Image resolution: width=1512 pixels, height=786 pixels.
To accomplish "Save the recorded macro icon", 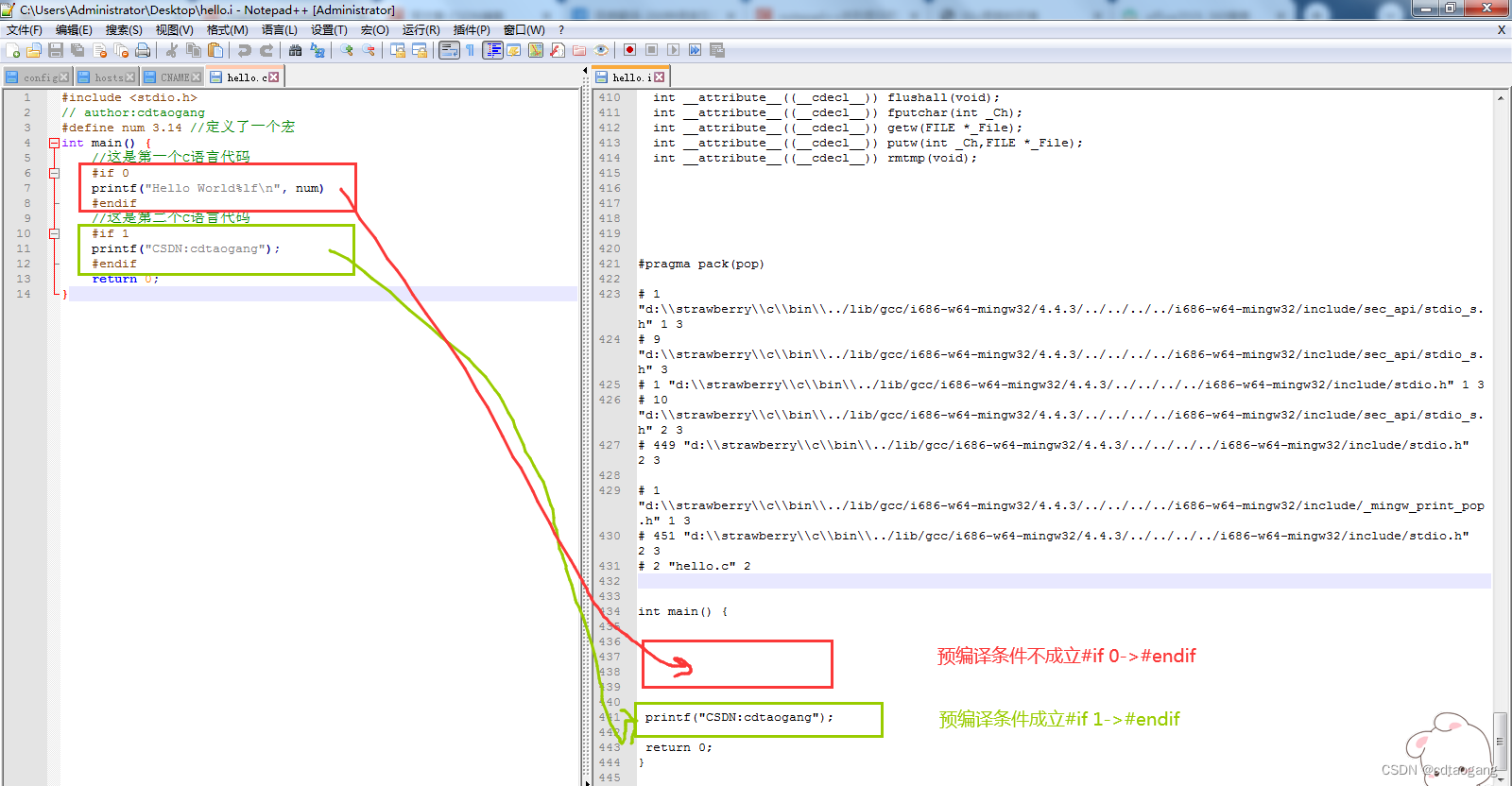I will 717,50.
